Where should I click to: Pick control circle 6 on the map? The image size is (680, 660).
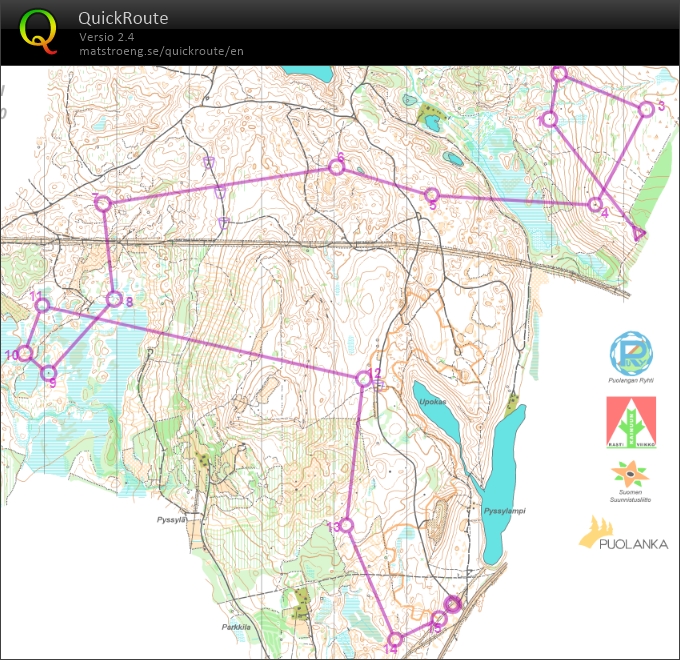coord(337,167)
